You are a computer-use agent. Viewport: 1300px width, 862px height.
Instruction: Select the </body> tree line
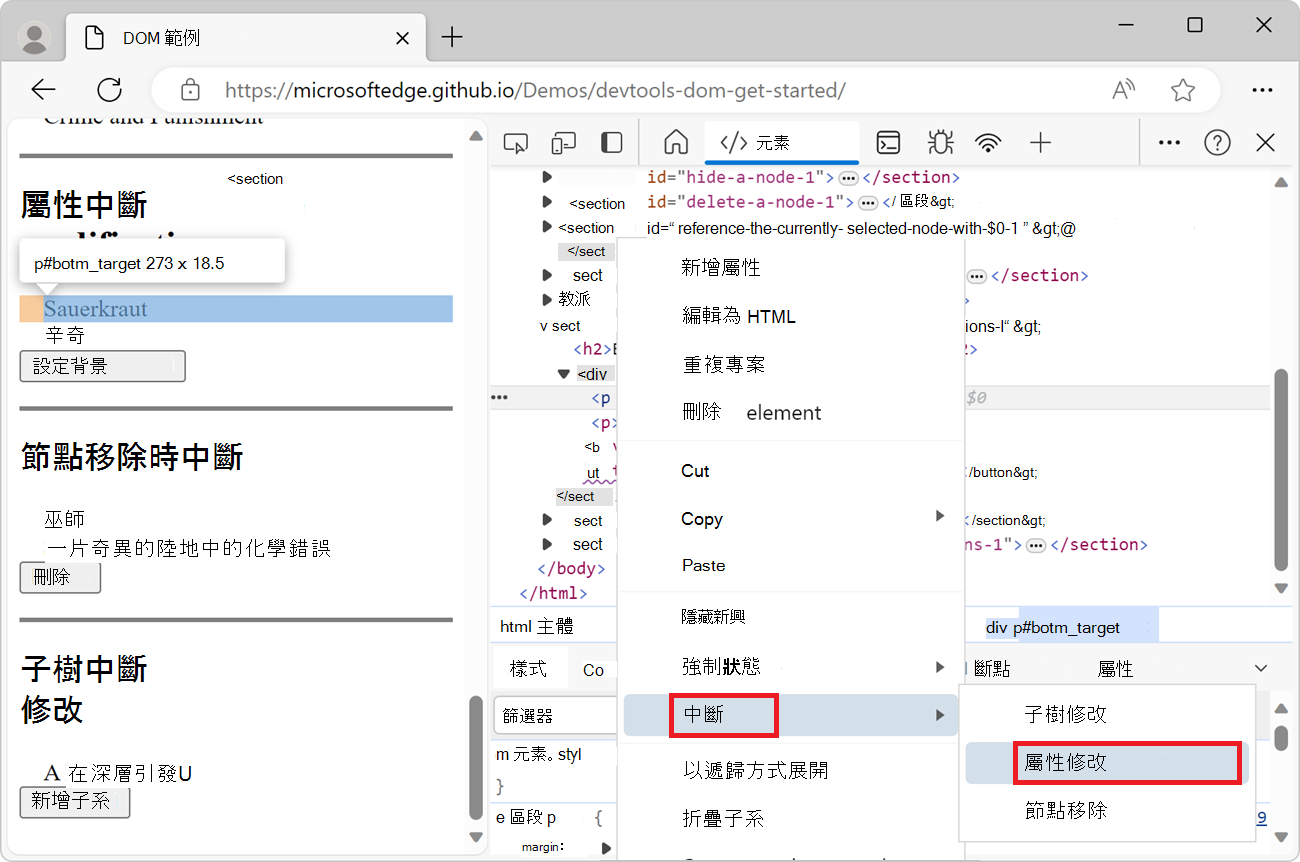coord(572,568)
